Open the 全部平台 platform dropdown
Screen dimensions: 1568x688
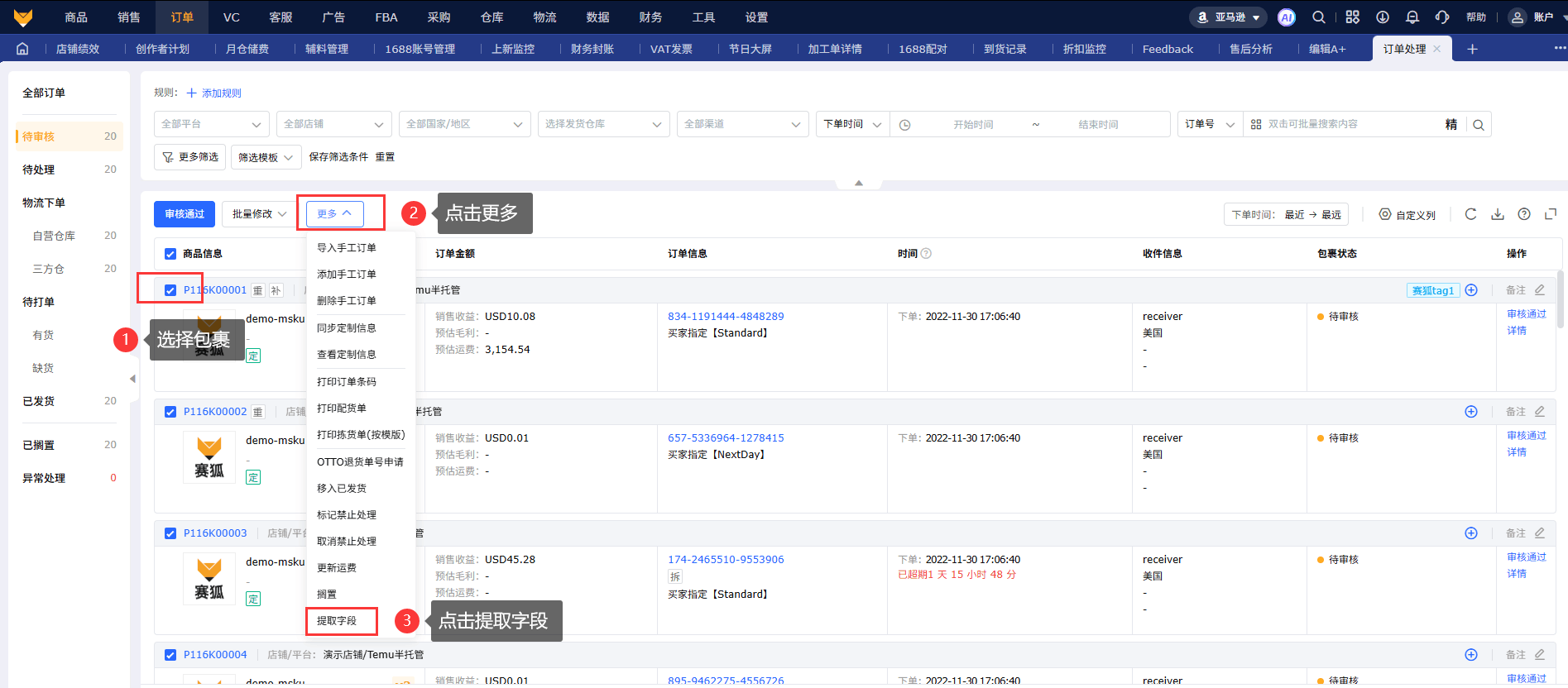(212, 125)
